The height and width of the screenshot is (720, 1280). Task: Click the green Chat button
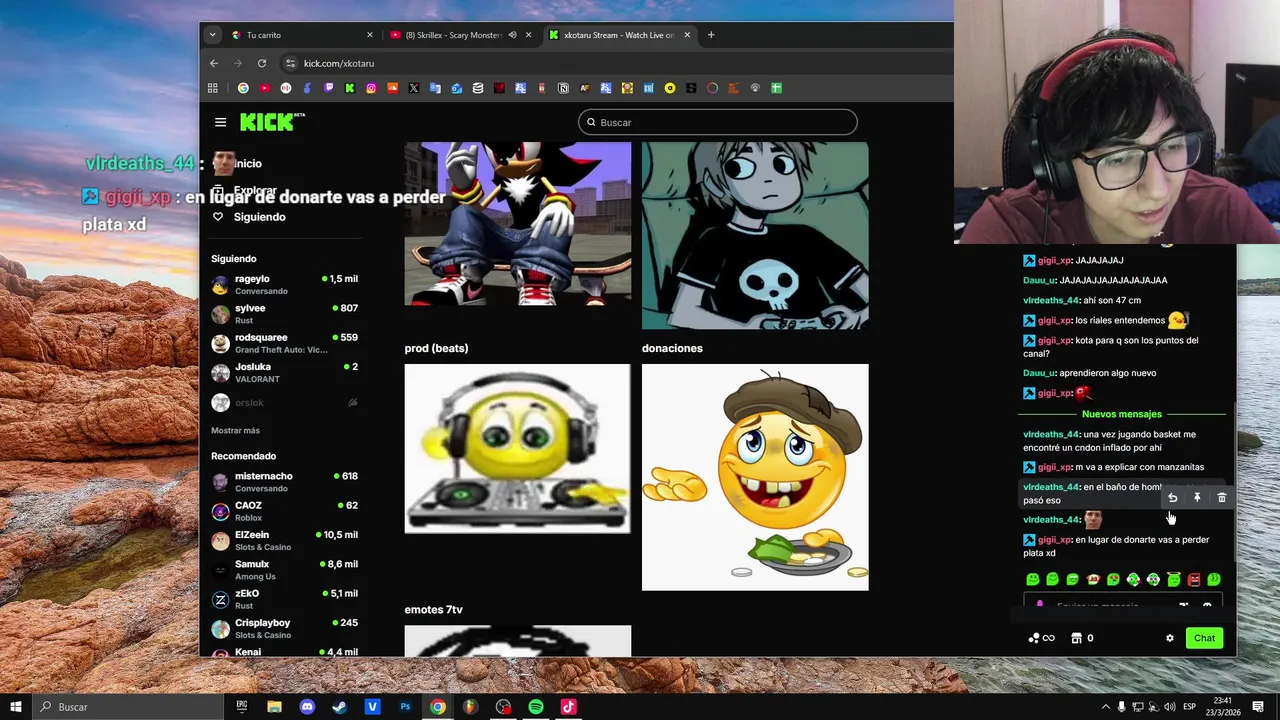(x=1204, y=638)
